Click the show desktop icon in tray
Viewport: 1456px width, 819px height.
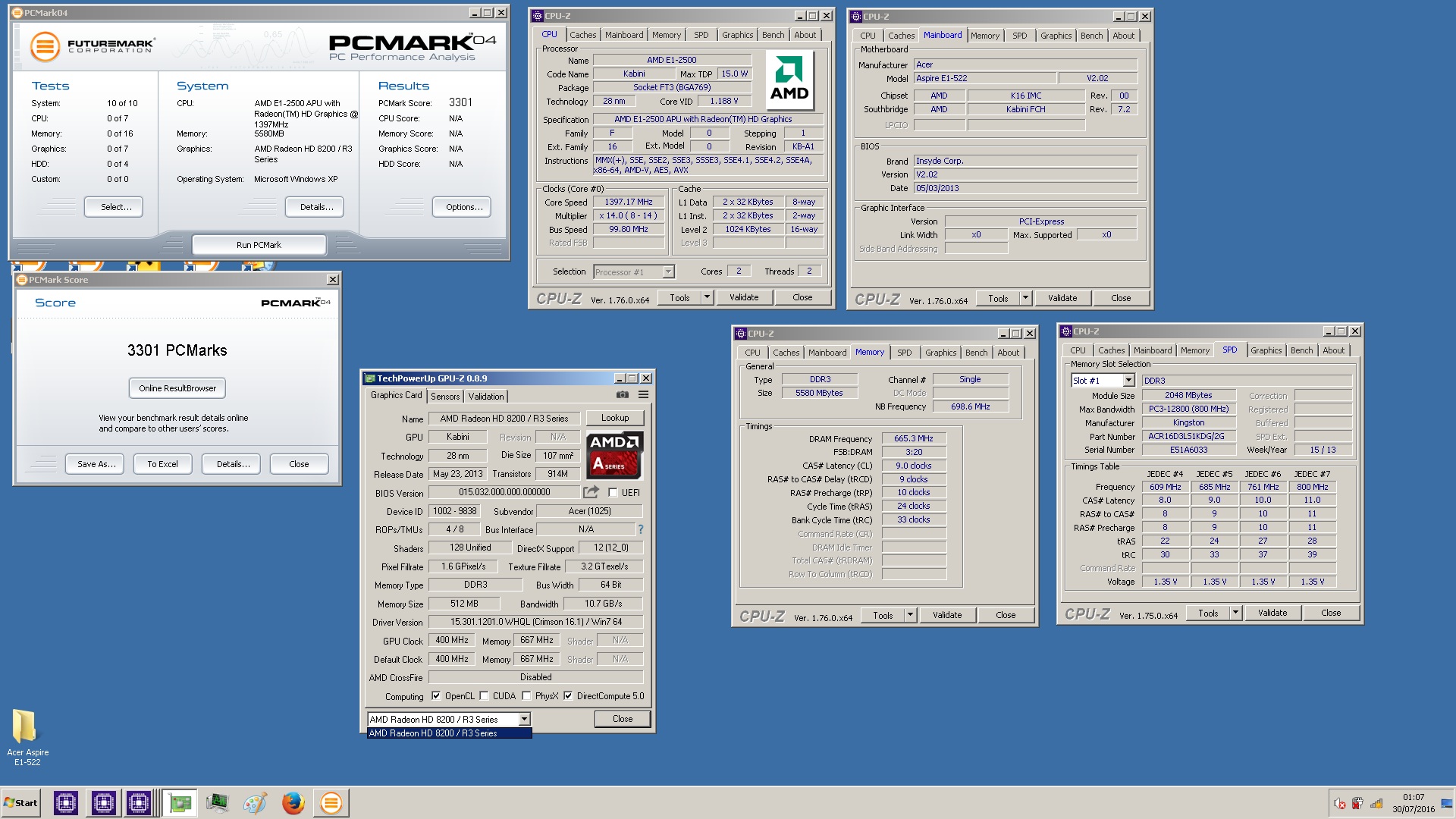pyautogui.click(x=1448, y=803)
